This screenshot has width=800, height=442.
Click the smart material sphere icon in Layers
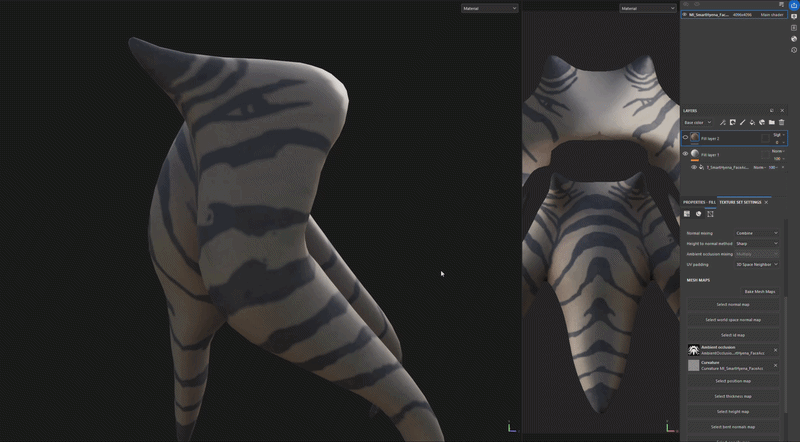pos(762,122)
